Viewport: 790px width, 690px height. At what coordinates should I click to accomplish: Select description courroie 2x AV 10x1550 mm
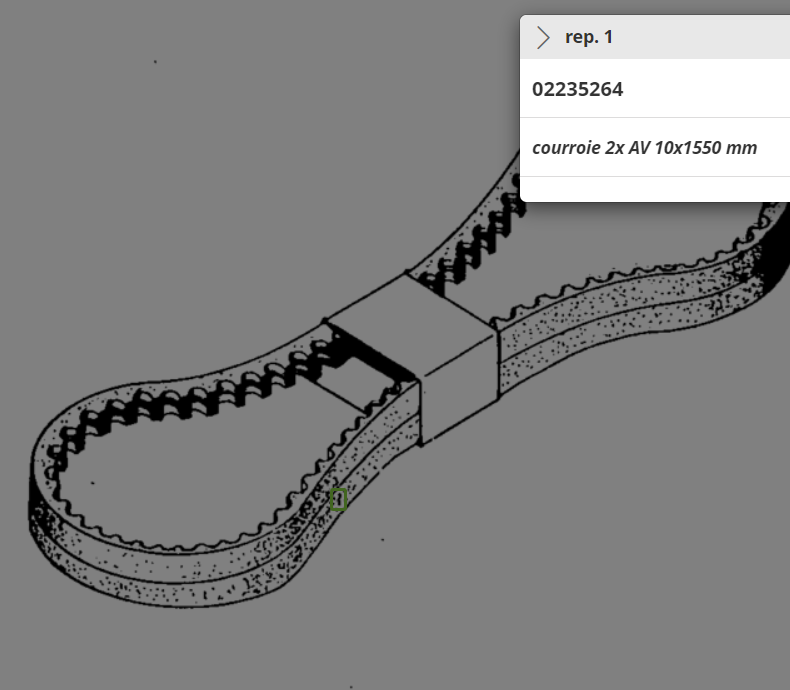[644, 148]
